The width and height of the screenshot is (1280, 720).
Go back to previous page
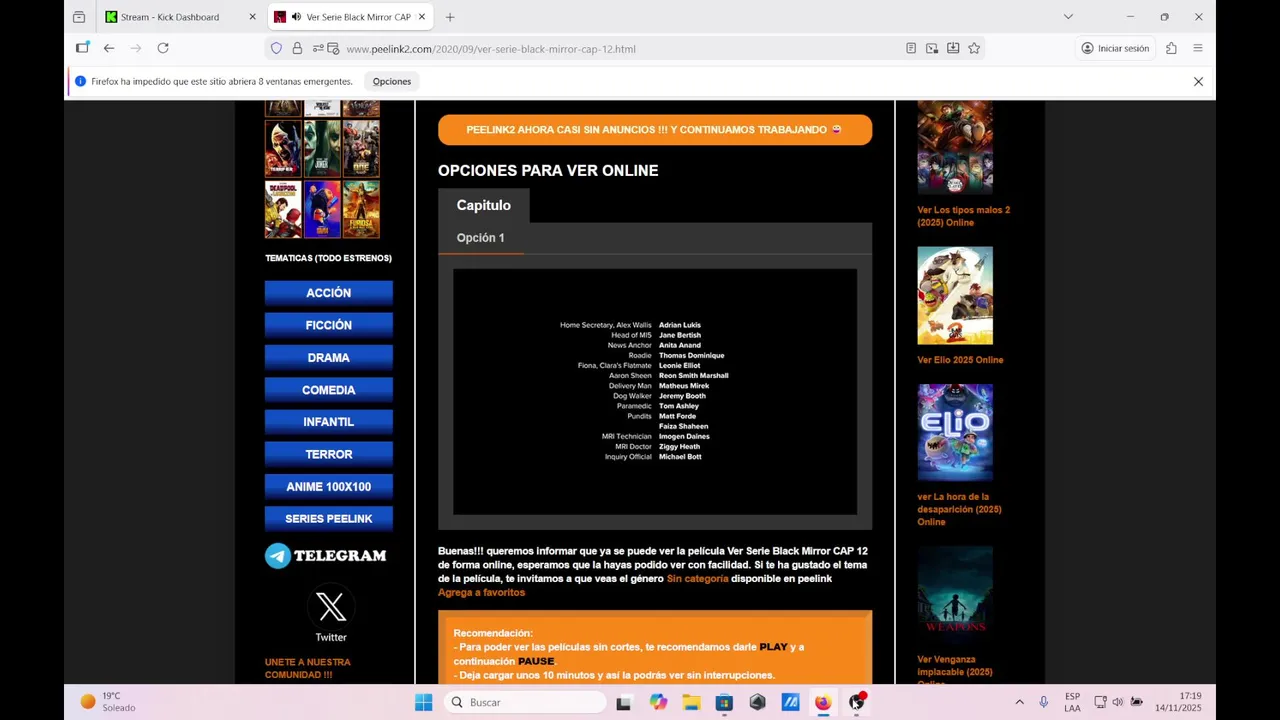coord(109,48)
